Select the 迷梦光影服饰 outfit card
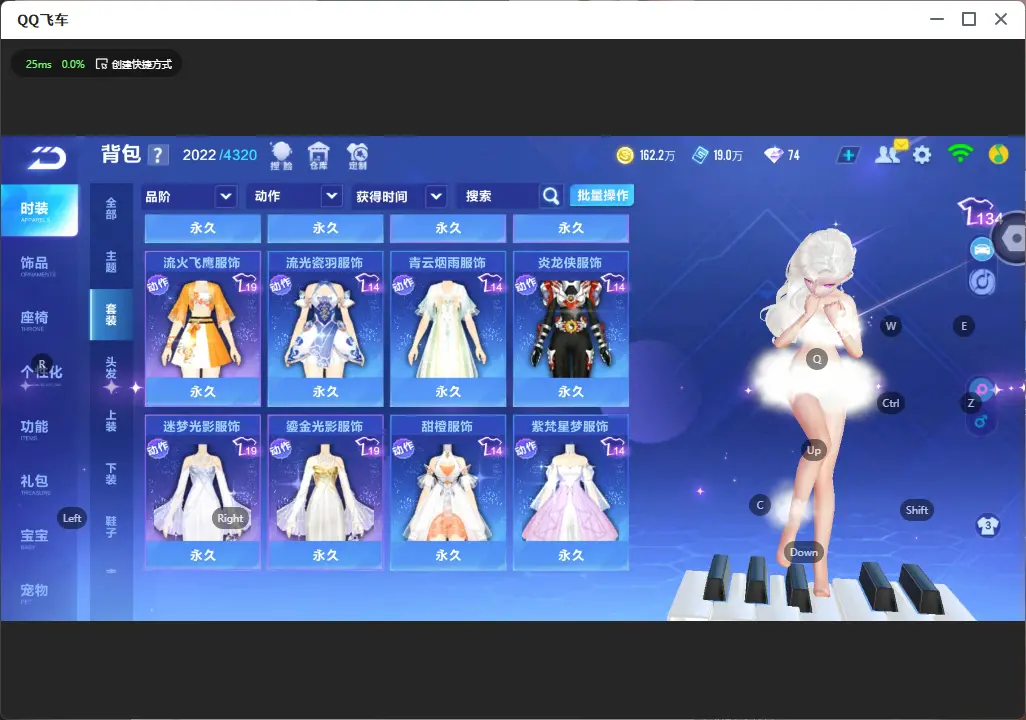Screen dimensions: 1026x720 [203, 492]
